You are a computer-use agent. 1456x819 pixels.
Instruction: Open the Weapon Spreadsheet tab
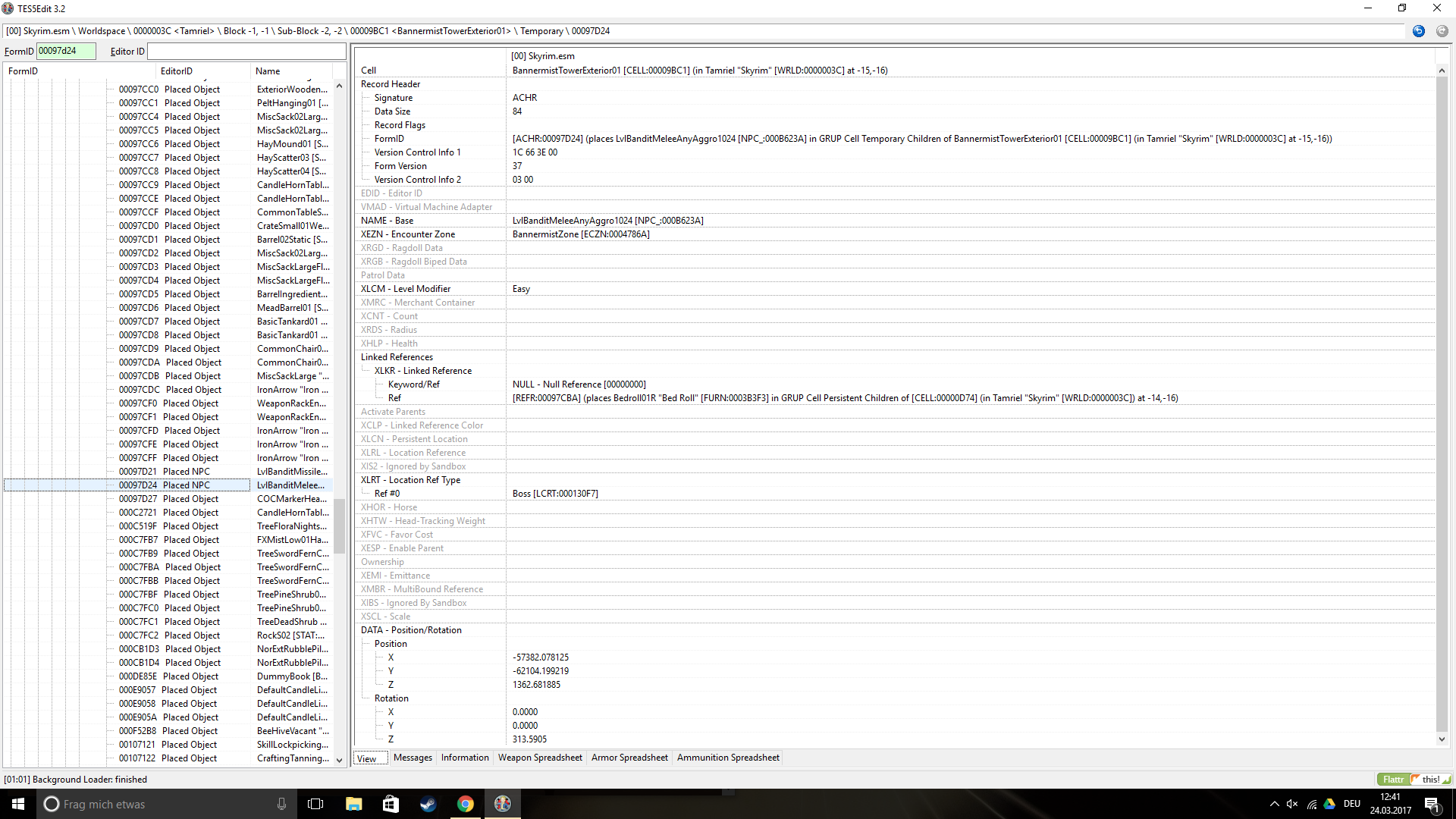(540, 758)
